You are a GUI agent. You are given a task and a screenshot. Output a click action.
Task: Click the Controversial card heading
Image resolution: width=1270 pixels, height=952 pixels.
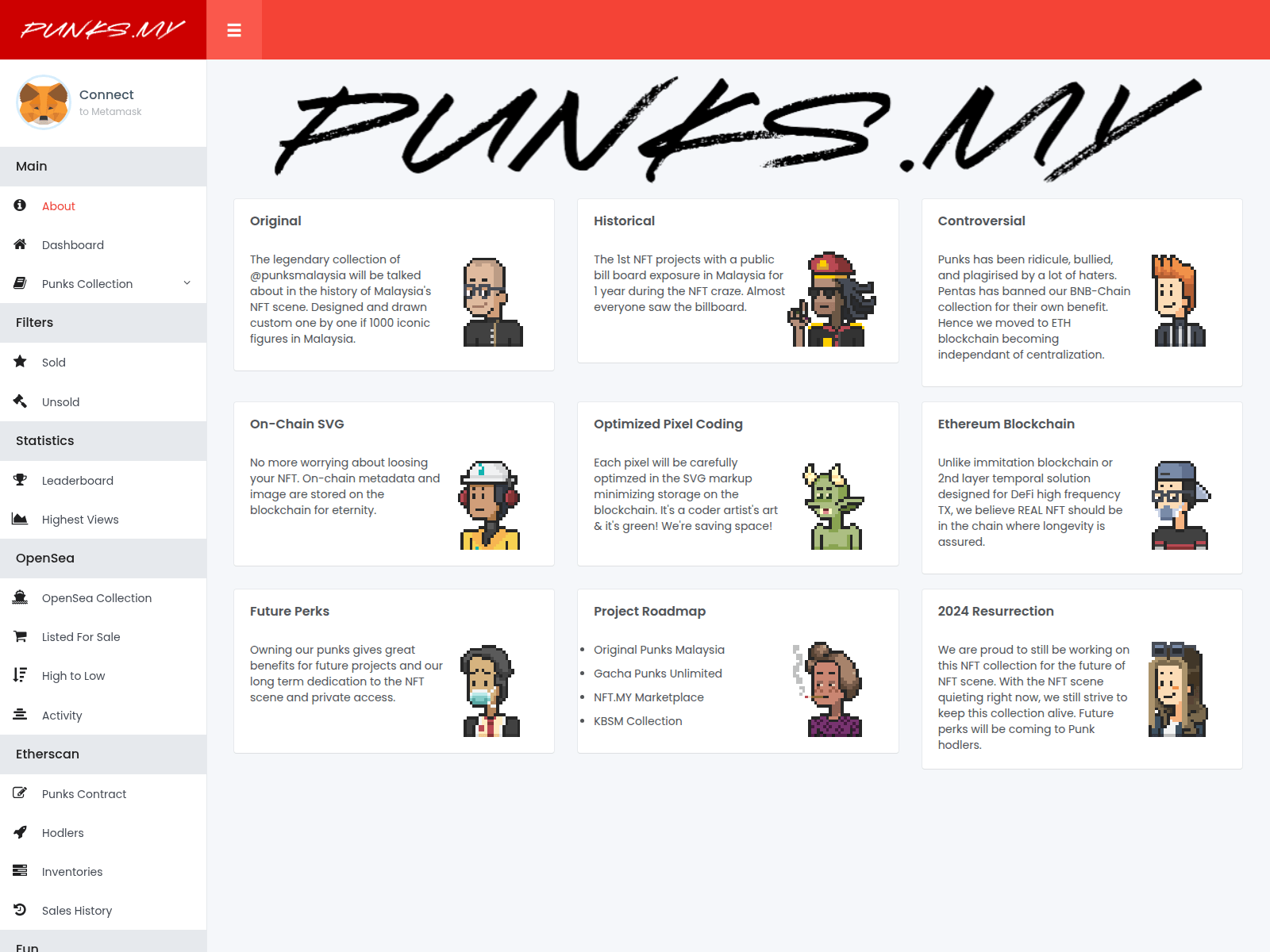click(981, 221)
